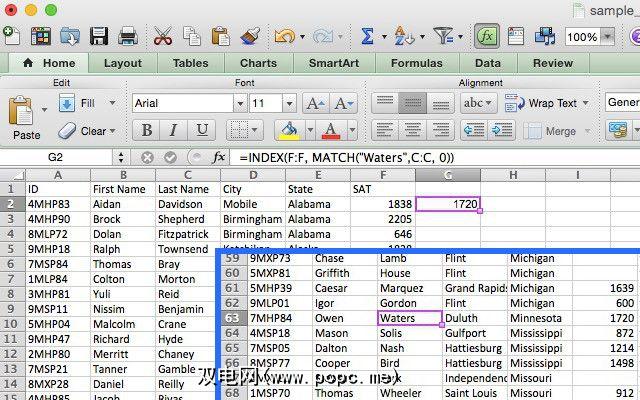The image size is (640, 400).
Task: Toggle underline formatting
Action: [202, 131]
